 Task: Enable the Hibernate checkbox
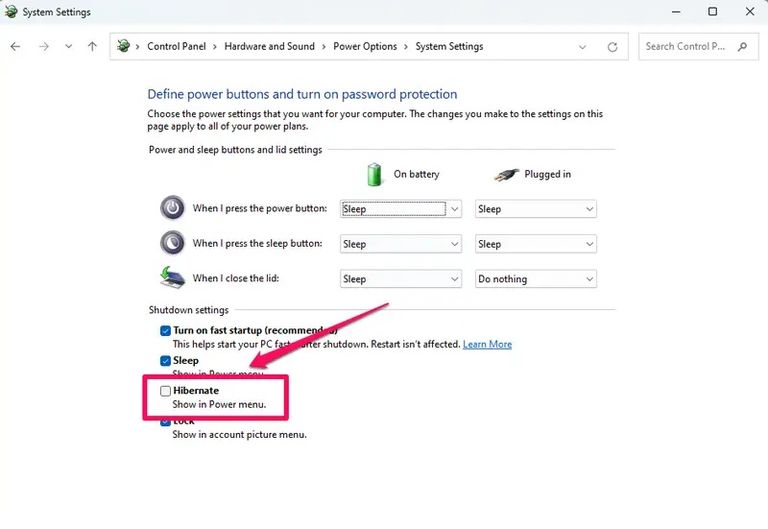(x=165, y=391)
